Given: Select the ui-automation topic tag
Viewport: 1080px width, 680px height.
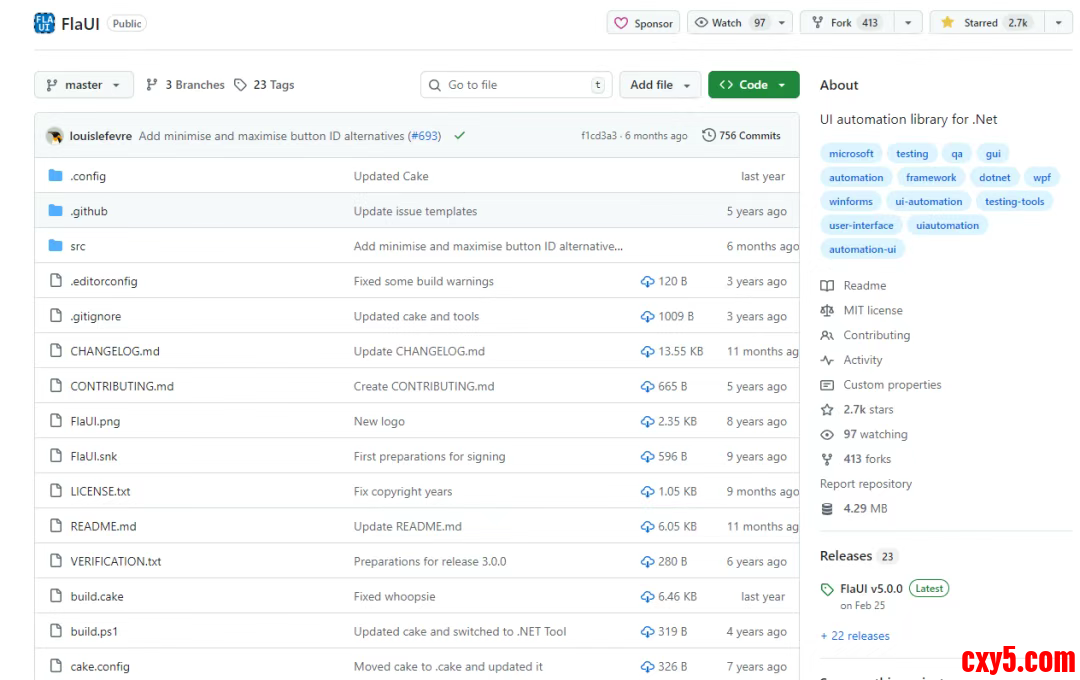Looking at the screenshot, I should click(x=928, y=202).
